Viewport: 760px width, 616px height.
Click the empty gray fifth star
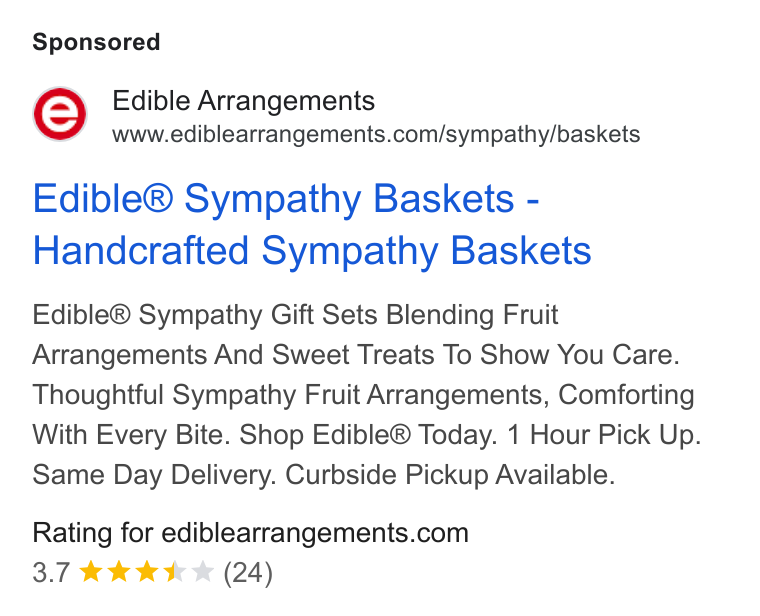click(x=203, y=571)
